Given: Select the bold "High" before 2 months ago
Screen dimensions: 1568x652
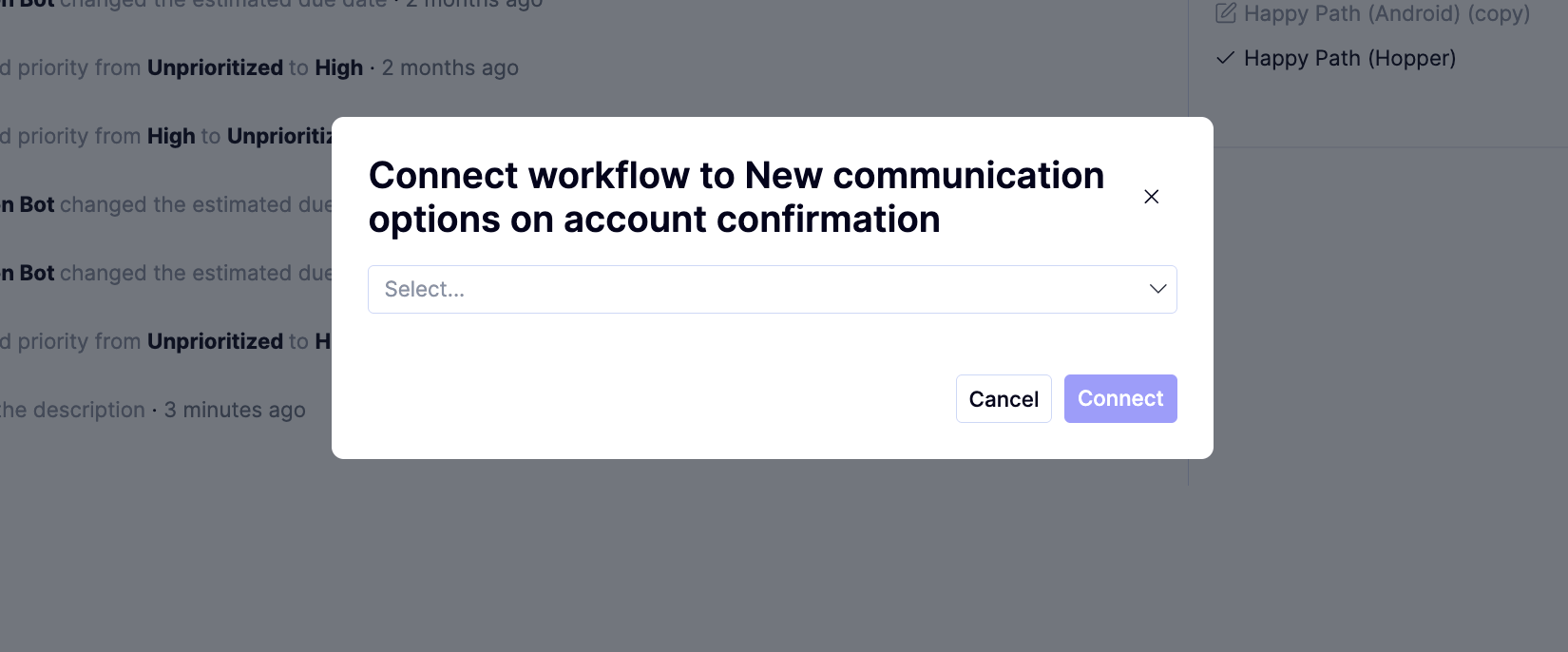Looking at the screenshot, I should coord(339,67).
